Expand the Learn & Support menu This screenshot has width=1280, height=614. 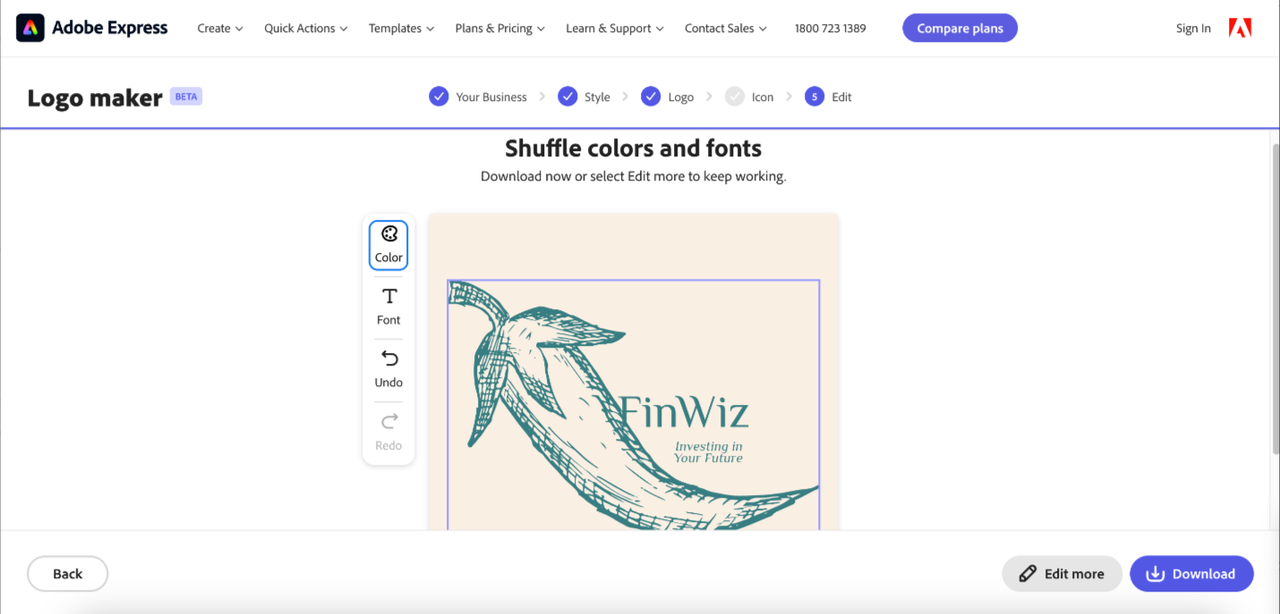click(x=615, y=28)
